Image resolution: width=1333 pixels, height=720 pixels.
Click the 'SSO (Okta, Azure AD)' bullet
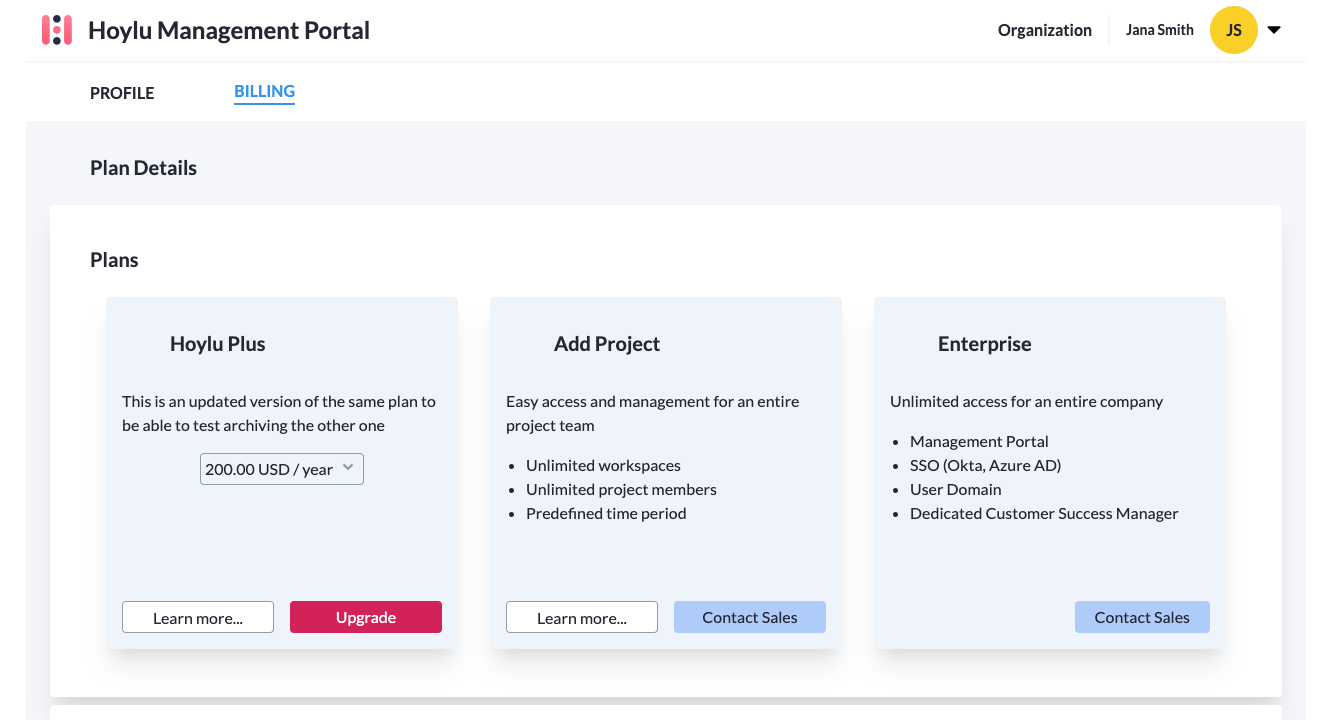coord(985,465)
